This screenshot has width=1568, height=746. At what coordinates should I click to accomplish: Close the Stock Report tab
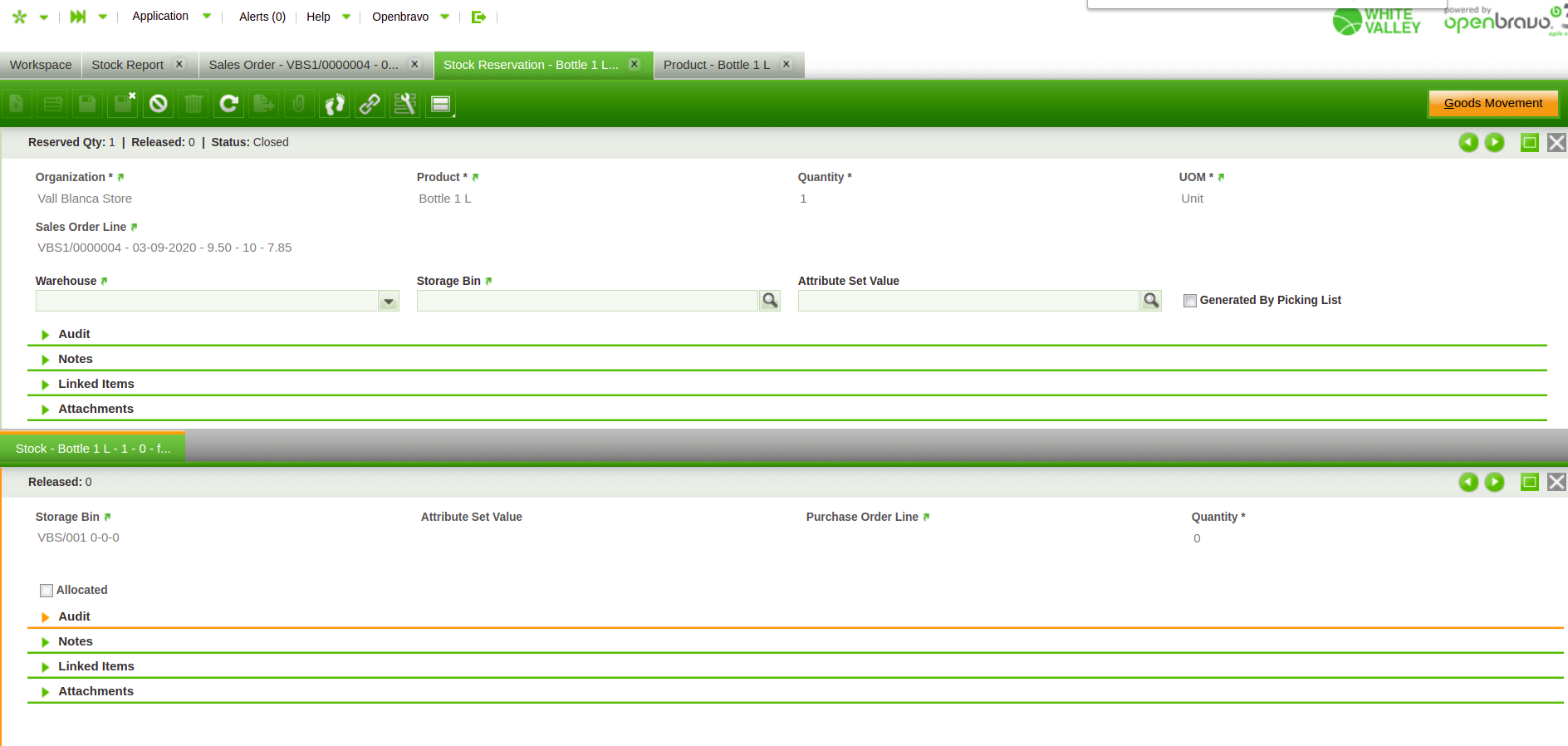179,64
